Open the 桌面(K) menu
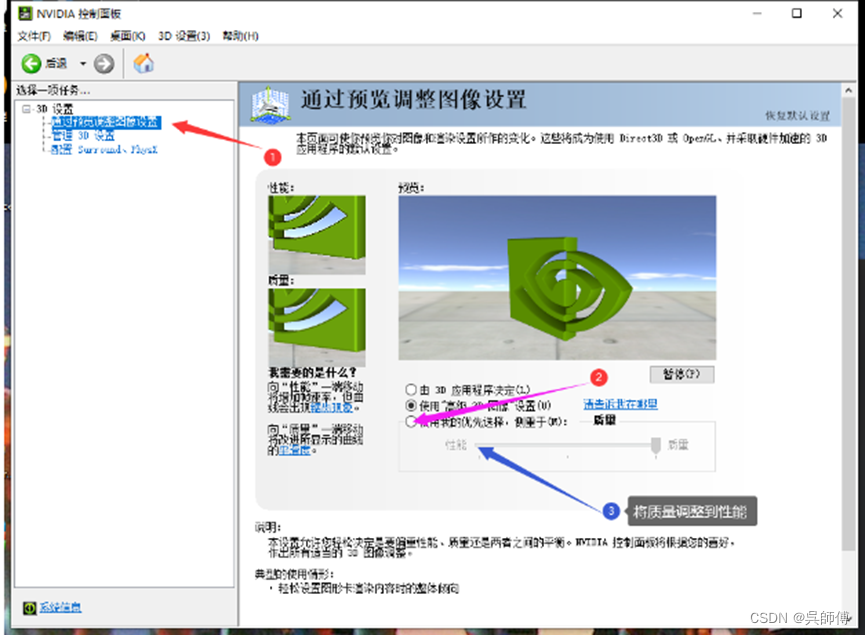 click(127, 36)
